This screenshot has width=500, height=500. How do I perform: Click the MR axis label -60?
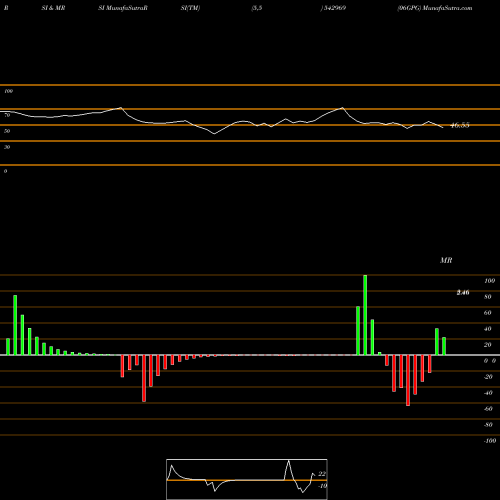coord(488,409)
